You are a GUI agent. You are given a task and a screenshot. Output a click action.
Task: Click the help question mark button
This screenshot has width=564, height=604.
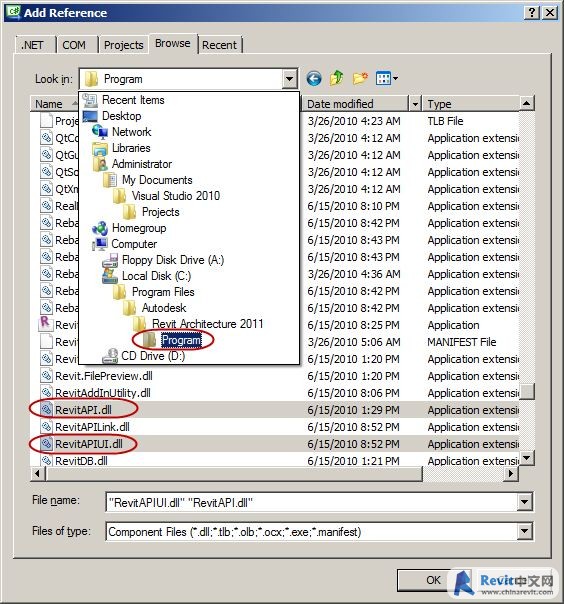[x=532, y=13]
